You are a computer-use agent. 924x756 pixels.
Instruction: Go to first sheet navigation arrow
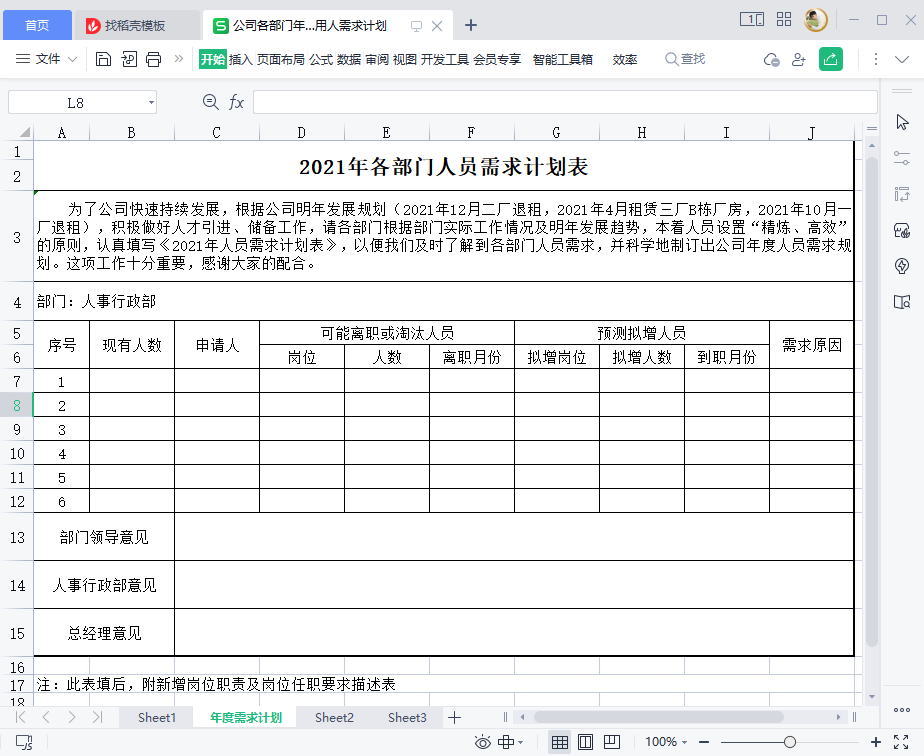tap(21, 717)
